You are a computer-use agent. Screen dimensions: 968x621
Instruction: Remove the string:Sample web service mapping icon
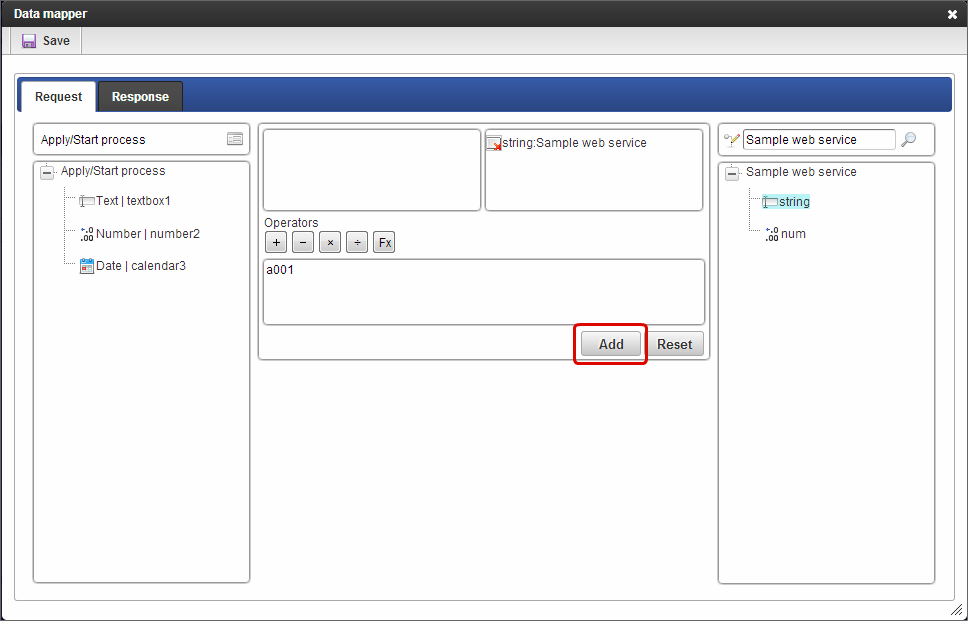[494, 144]
